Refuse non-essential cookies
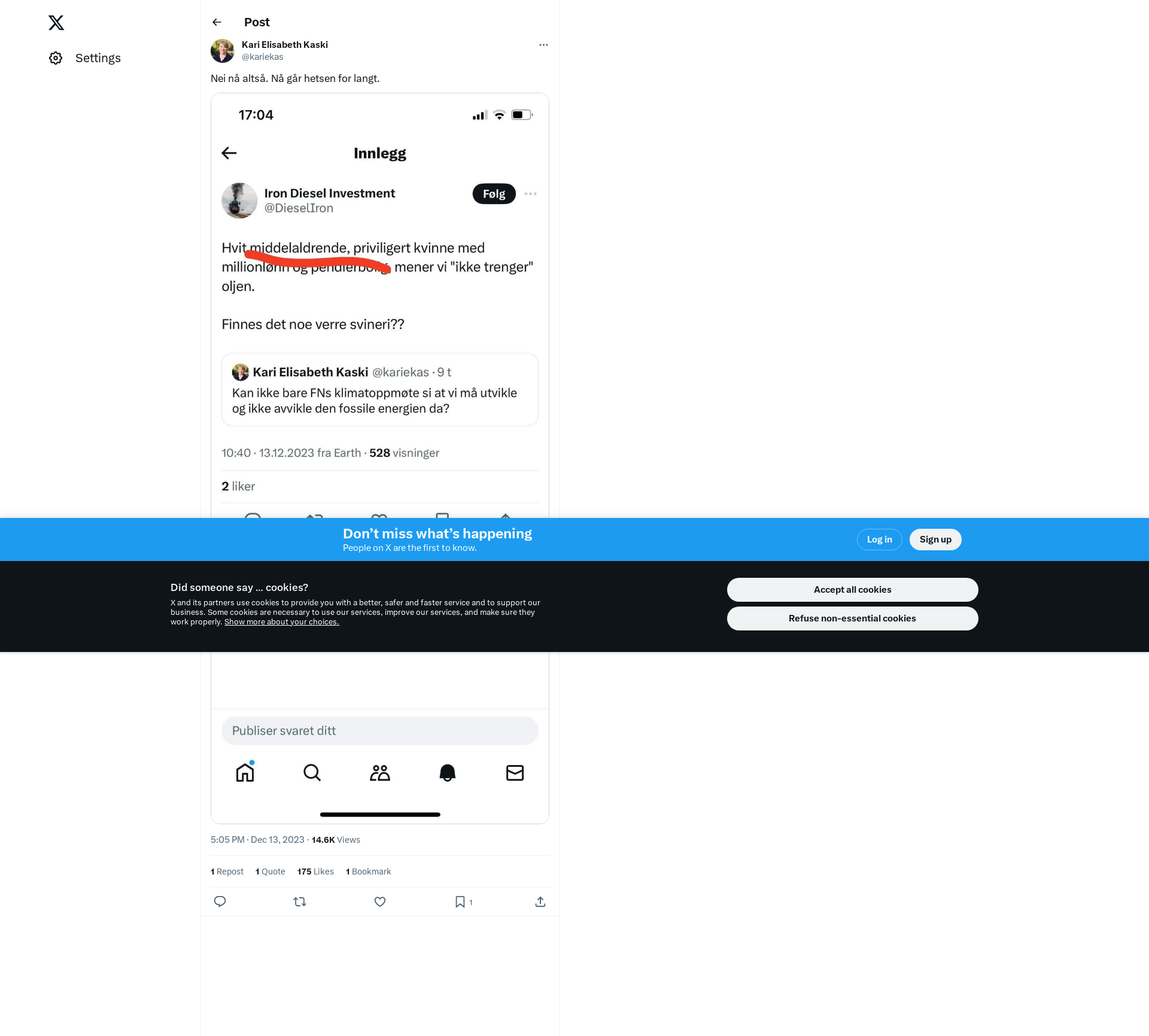Viewport: 1149px width, 1036px height. (x=852, y=618)
